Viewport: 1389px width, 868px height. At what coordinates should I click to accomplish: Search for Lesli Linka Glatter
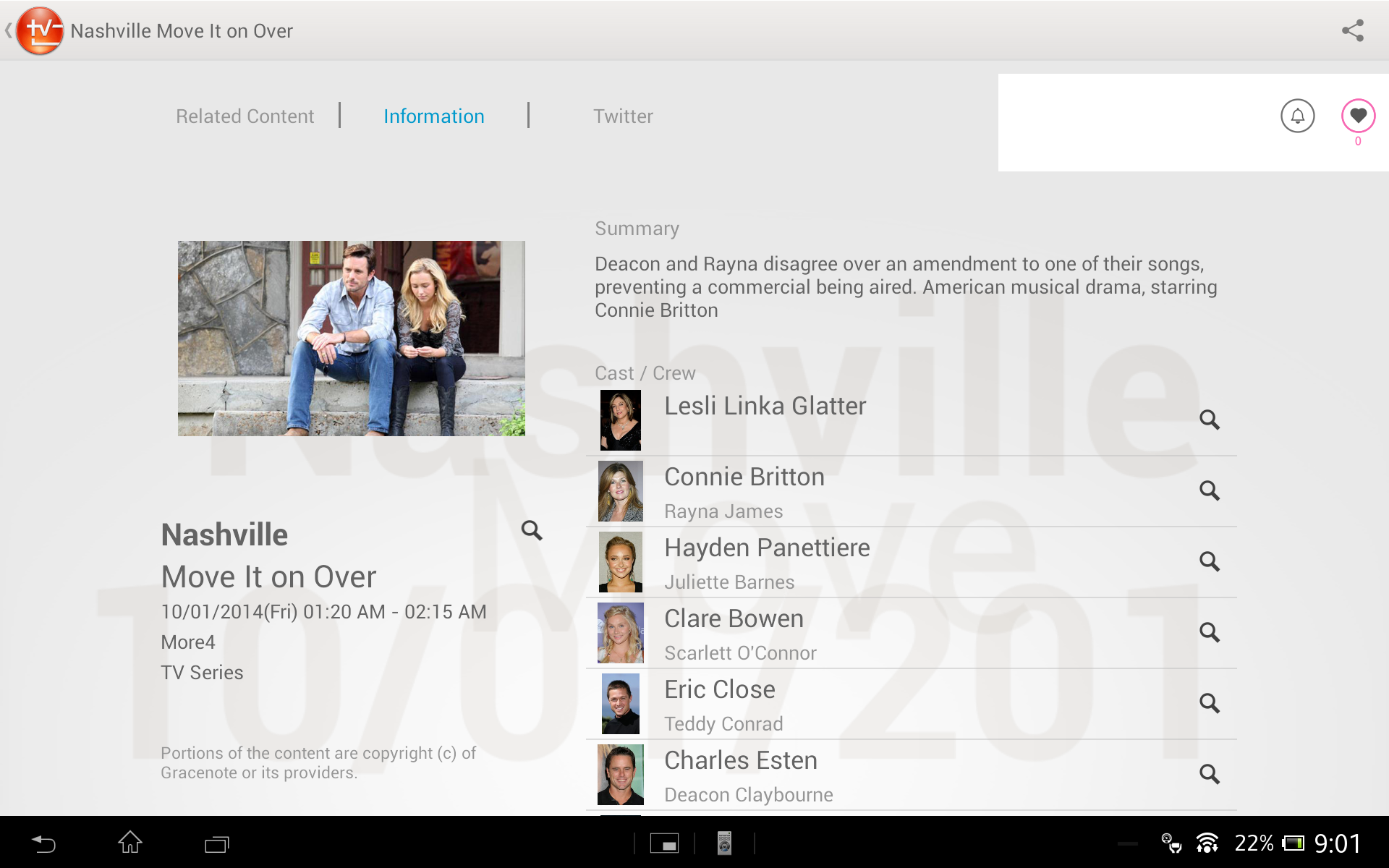(1210, 420)
